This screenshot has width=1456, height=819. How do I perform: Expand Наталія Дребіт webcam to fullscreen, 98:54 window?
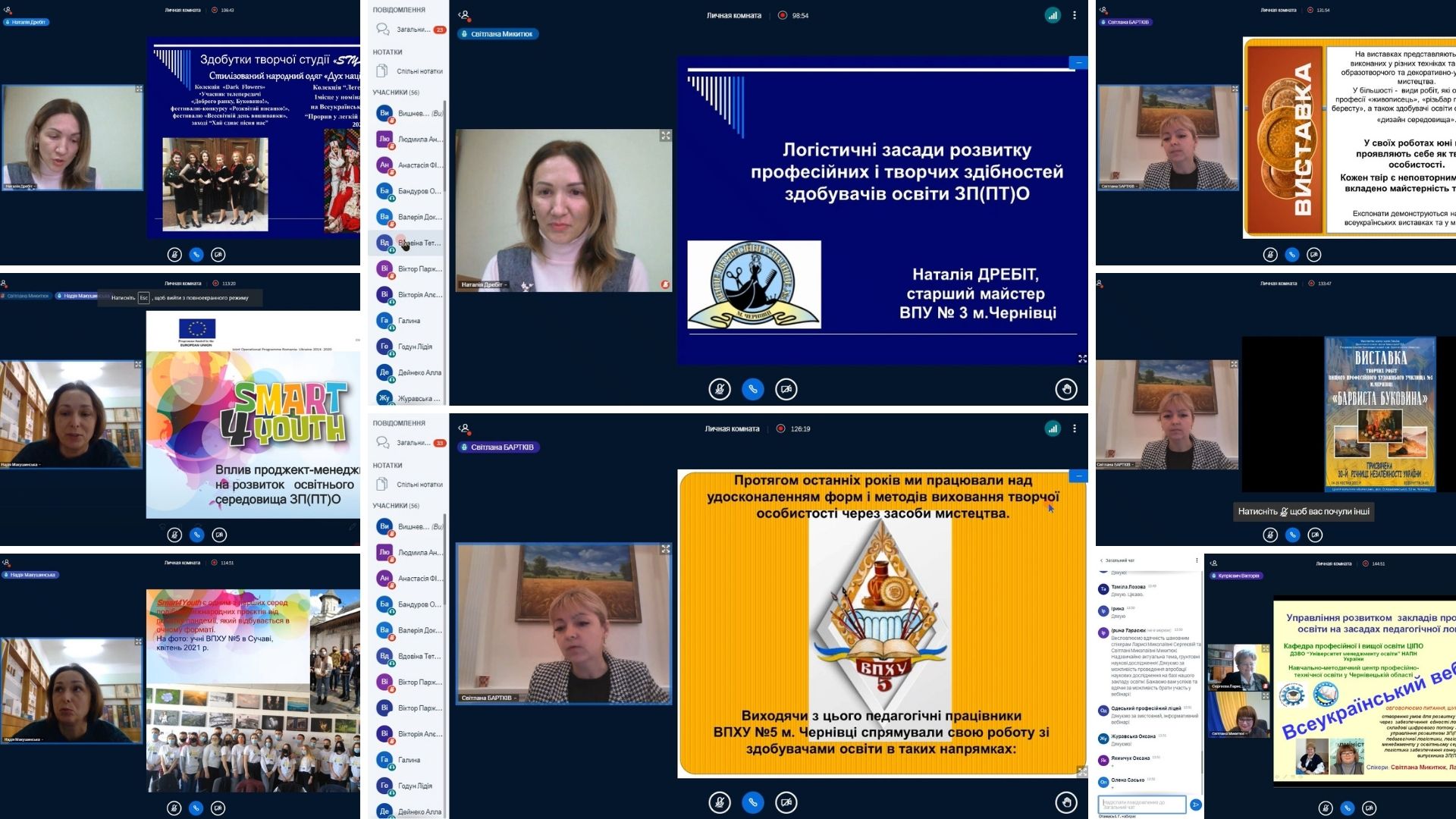pyautogui.click(x=665, y=136)
